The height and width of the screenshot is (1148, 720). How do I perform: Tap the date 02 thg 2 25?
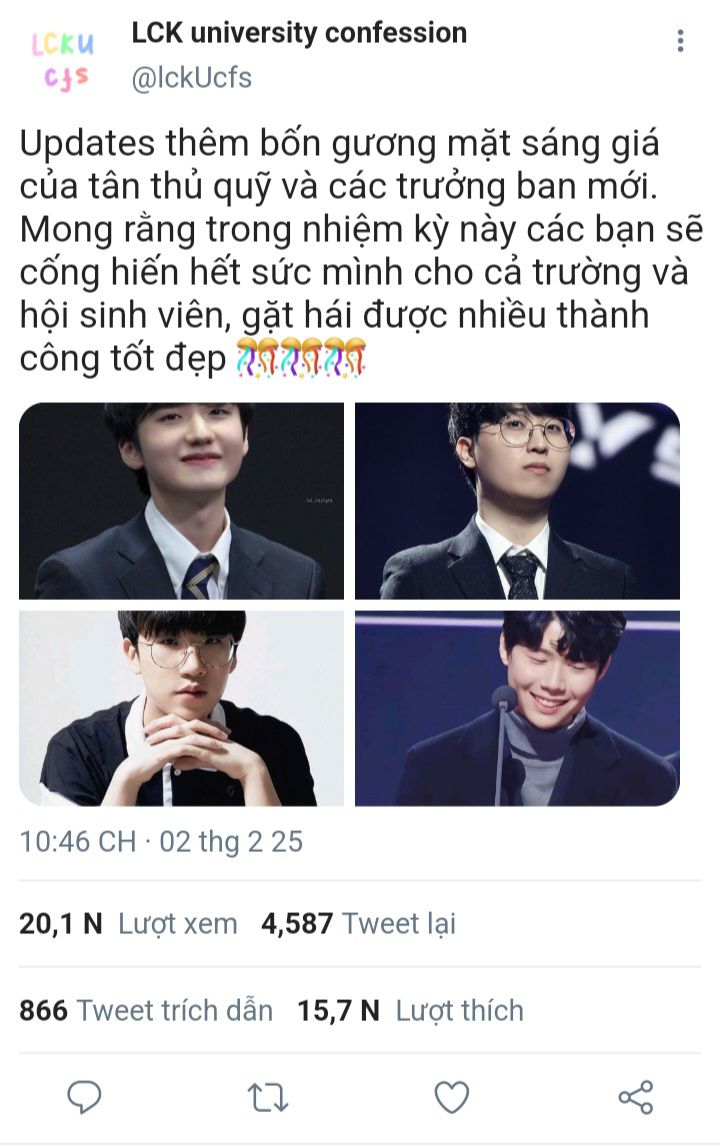231,842
